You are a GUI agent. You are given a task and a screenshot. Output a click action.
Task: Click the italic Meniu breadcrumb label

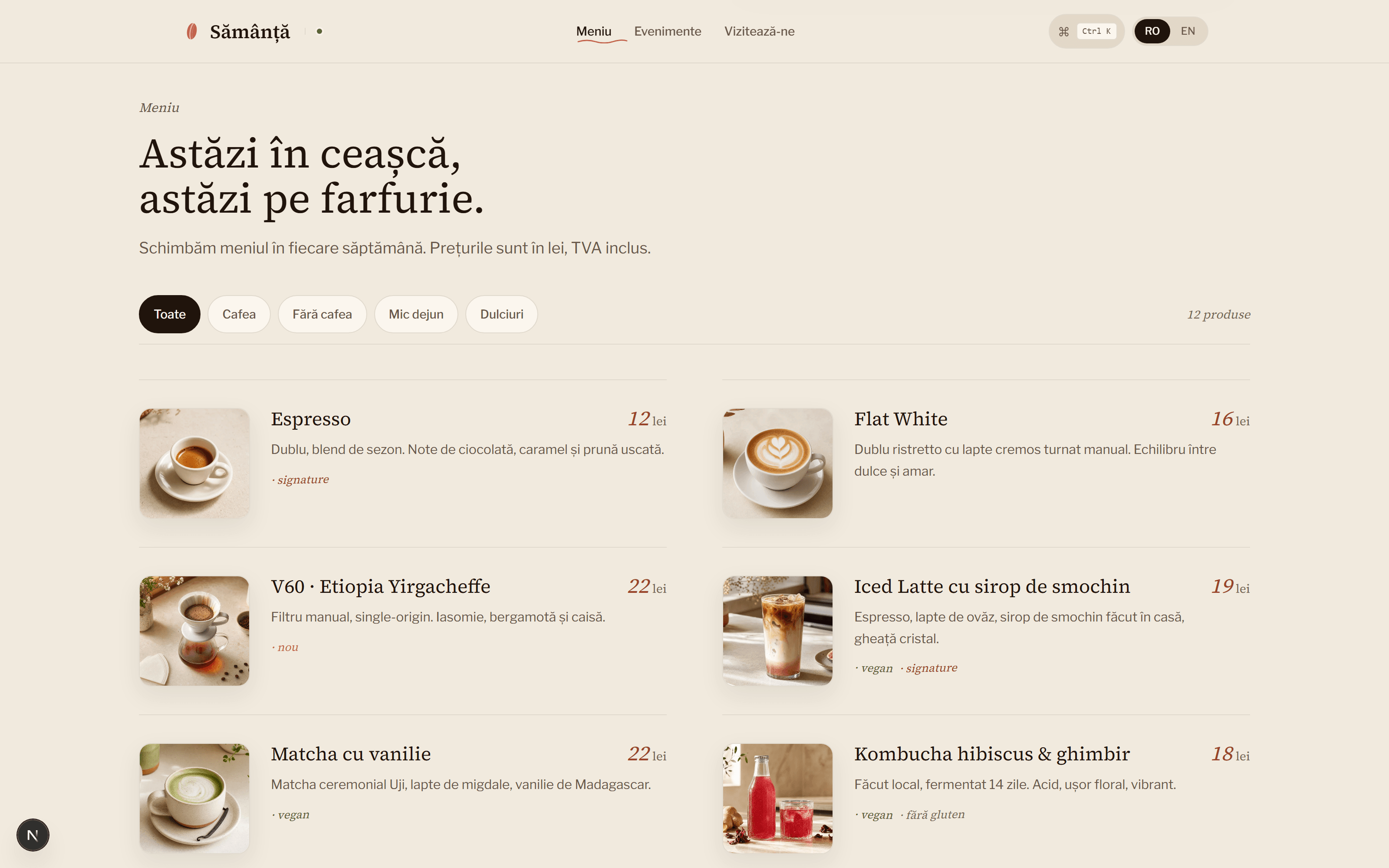pyautogui.click(x=160, y=108)
